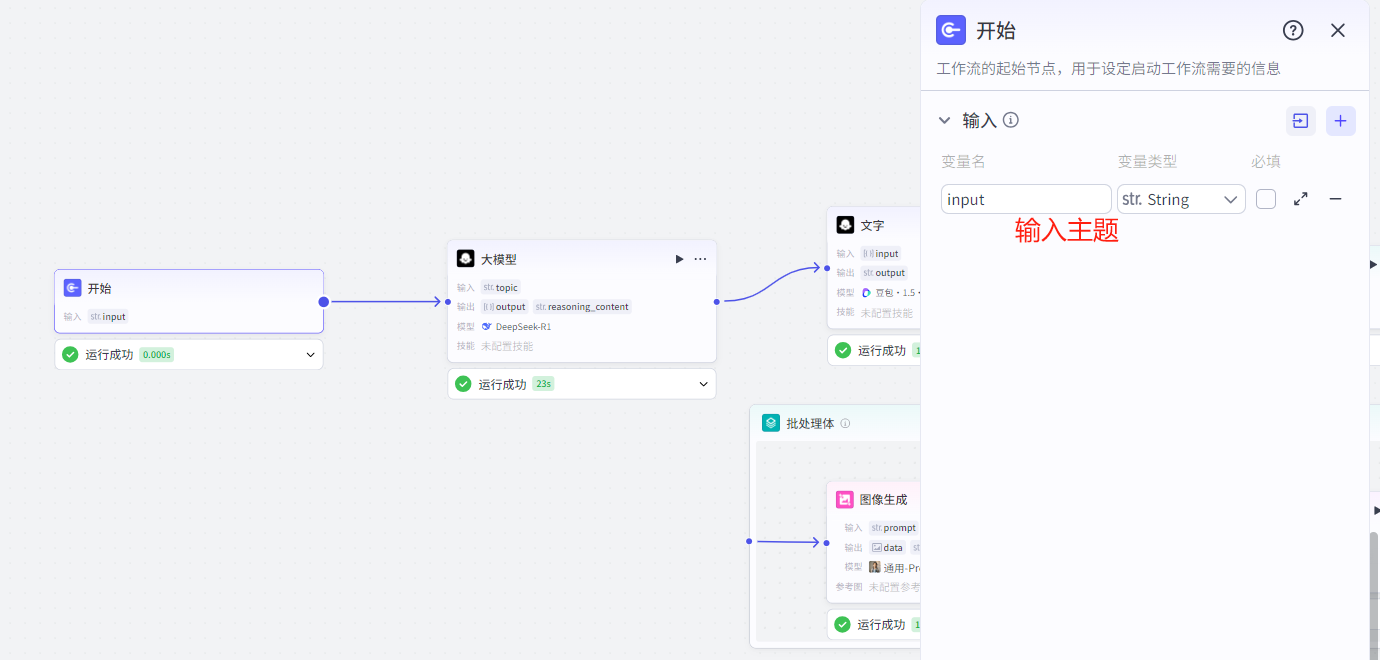Click the import variables icon beside 输入
Image resolution: width=1380 pixels, height=660 pixels.
tap(1300, 121)
